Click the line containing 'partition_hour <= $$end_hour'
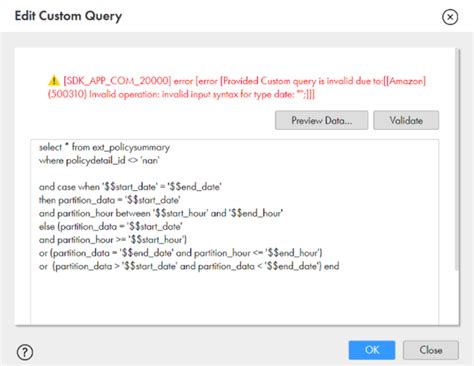 [x=181, y=253]
